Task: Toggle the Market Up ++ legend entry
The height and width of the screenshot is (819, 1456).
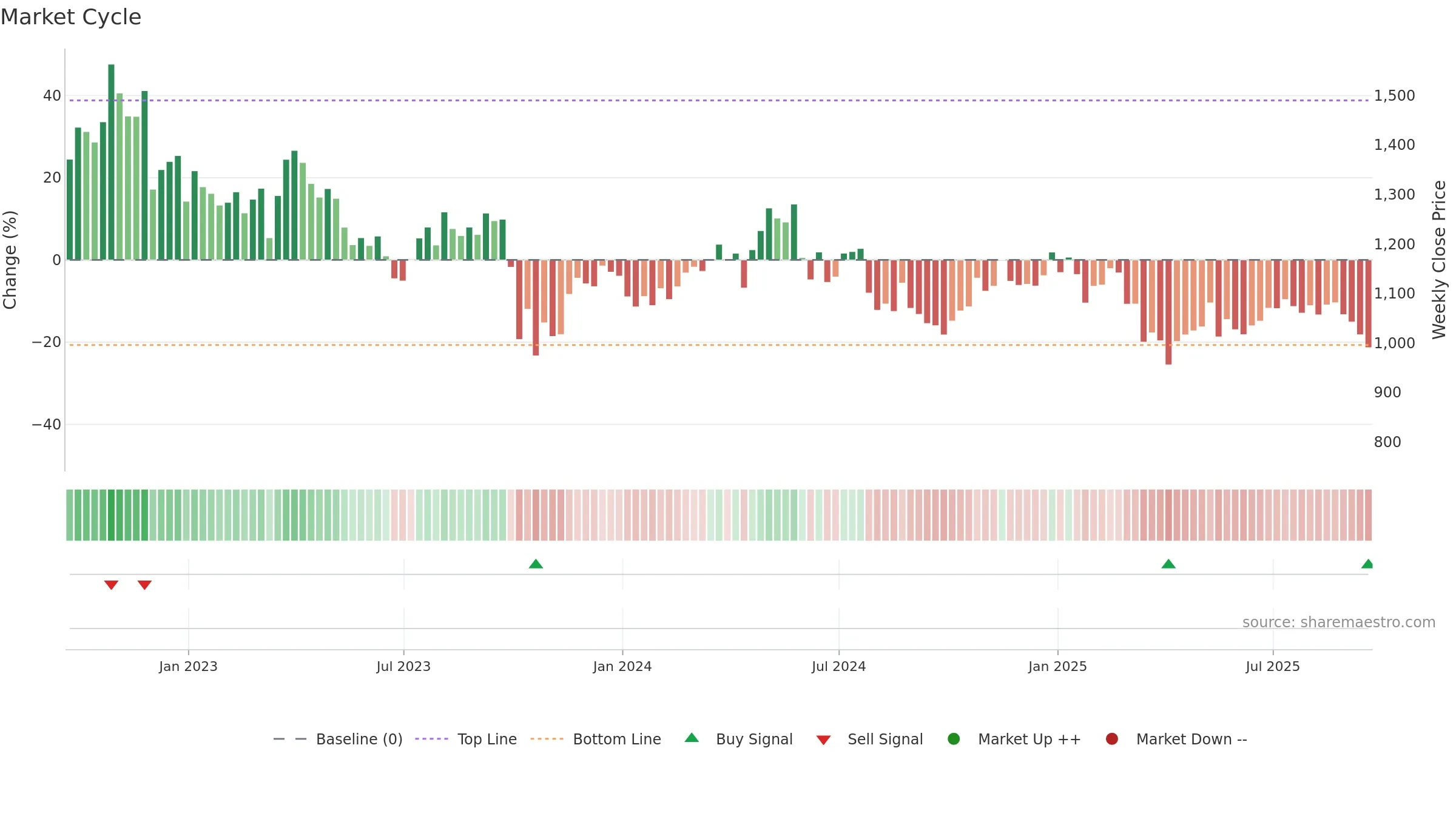Action: point(1014,739)
